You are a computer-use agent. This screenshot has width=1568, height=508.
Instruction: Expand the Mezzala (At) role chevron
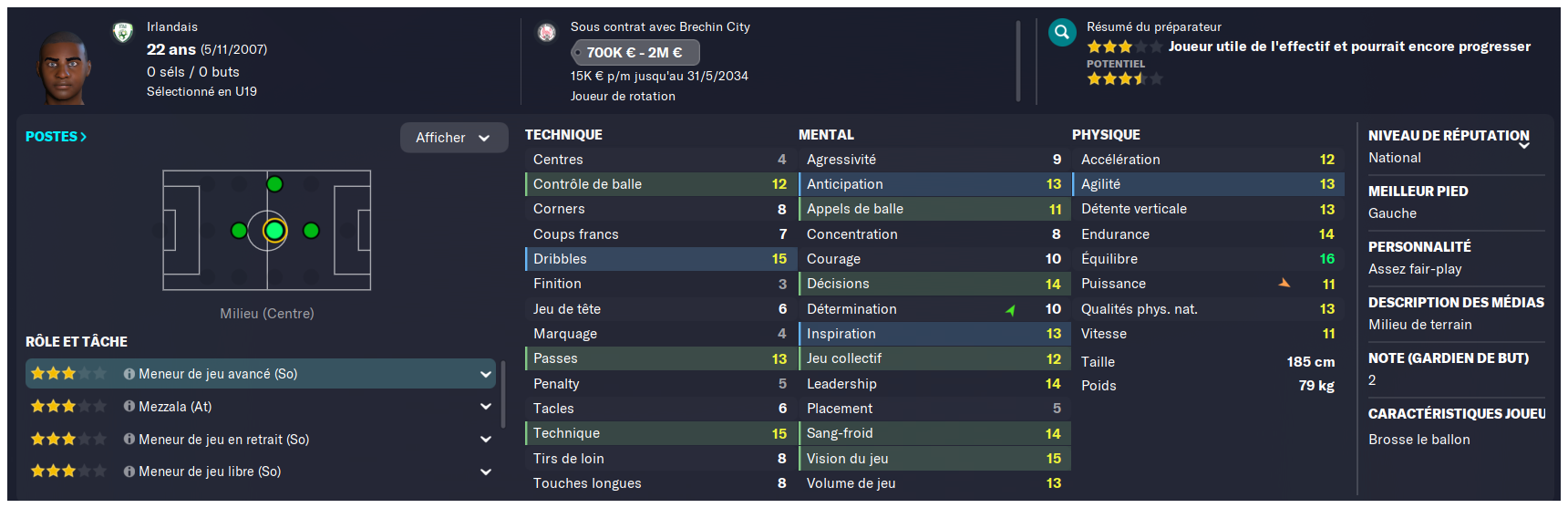click(486, 407)
